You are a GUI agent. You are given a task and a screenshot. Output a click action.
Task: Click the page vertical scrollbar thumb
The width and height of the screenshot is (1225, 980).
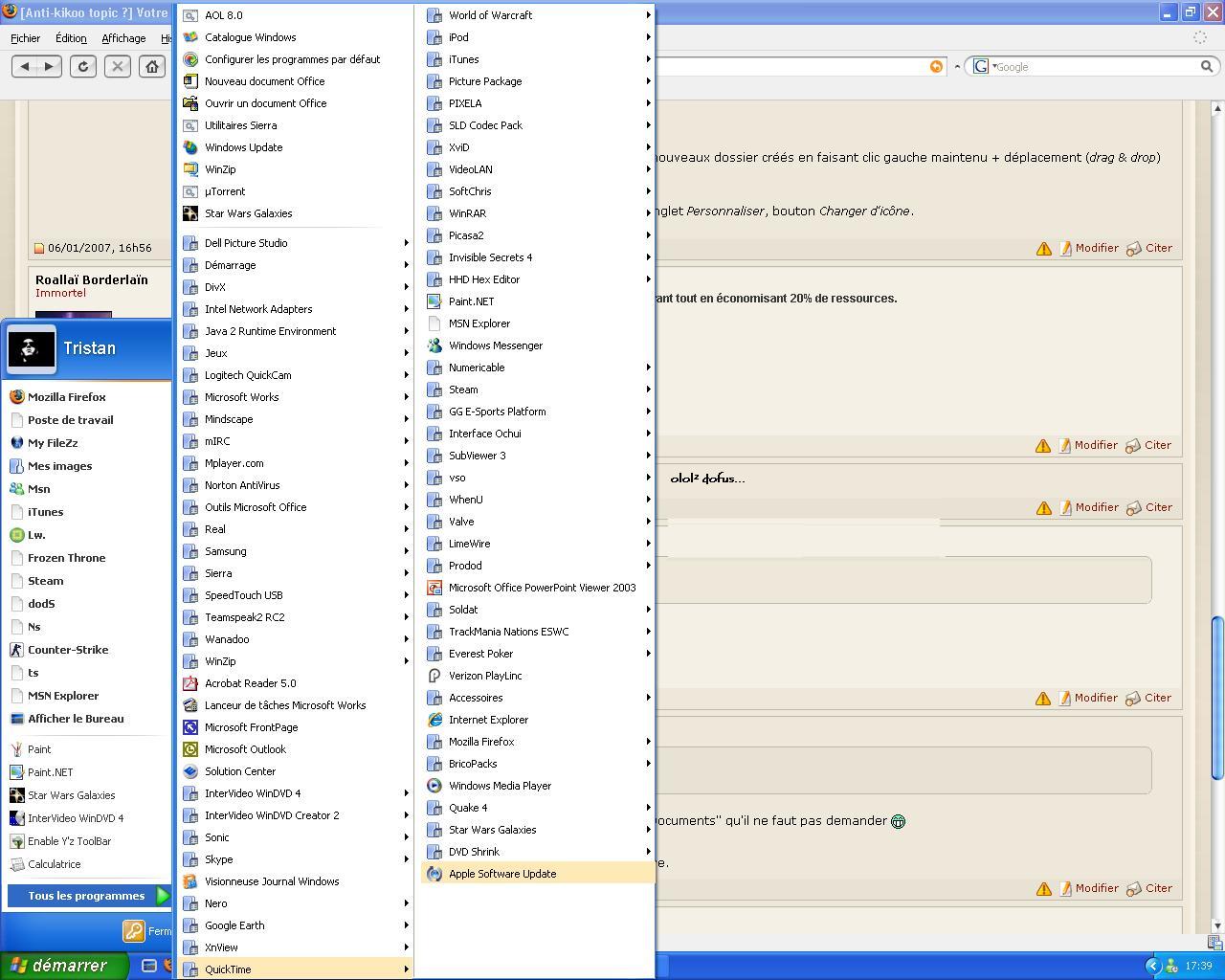[x=1217, y=698]
